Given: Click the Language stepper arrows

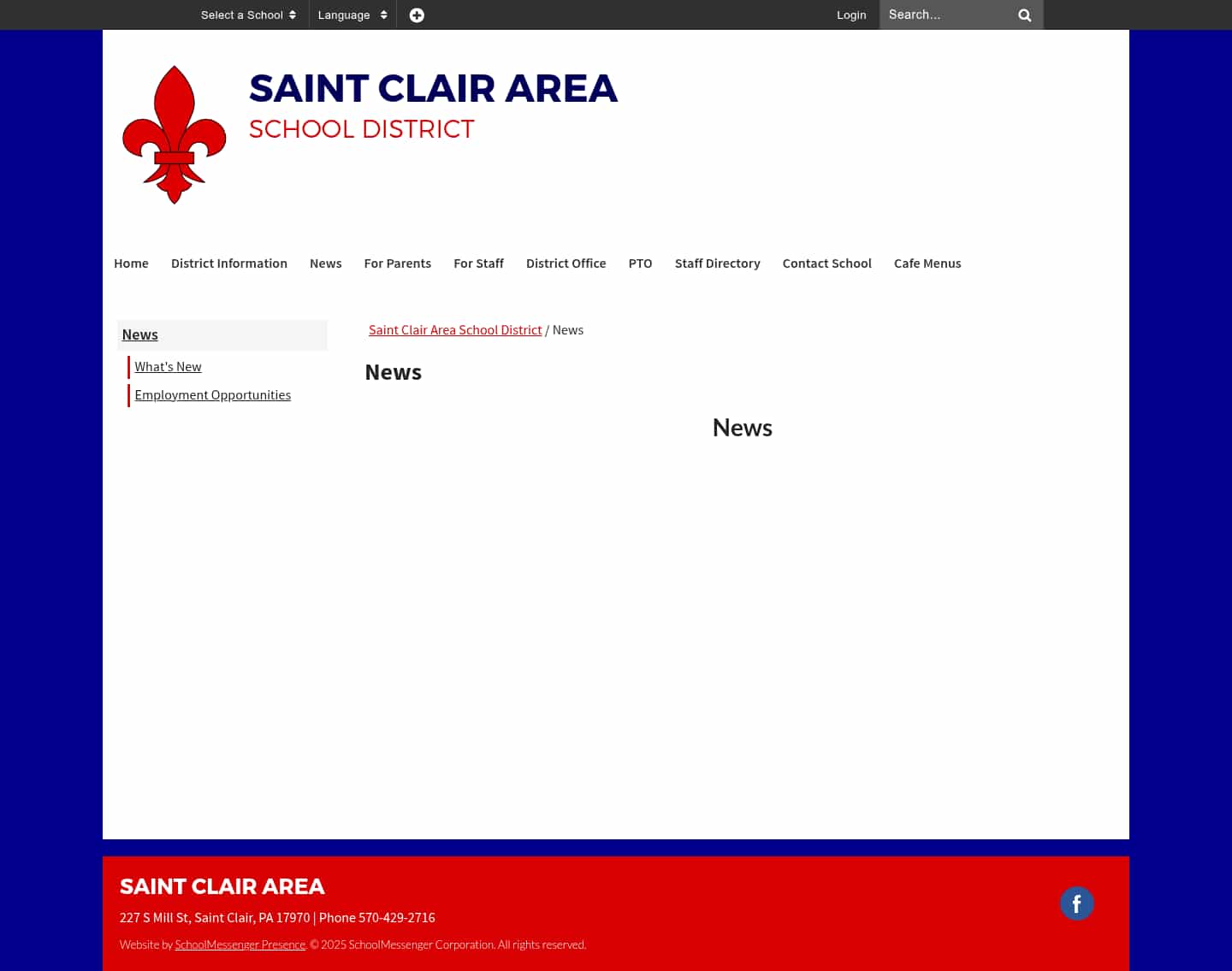Looking at the screenshot, I should tap(383, 15).
